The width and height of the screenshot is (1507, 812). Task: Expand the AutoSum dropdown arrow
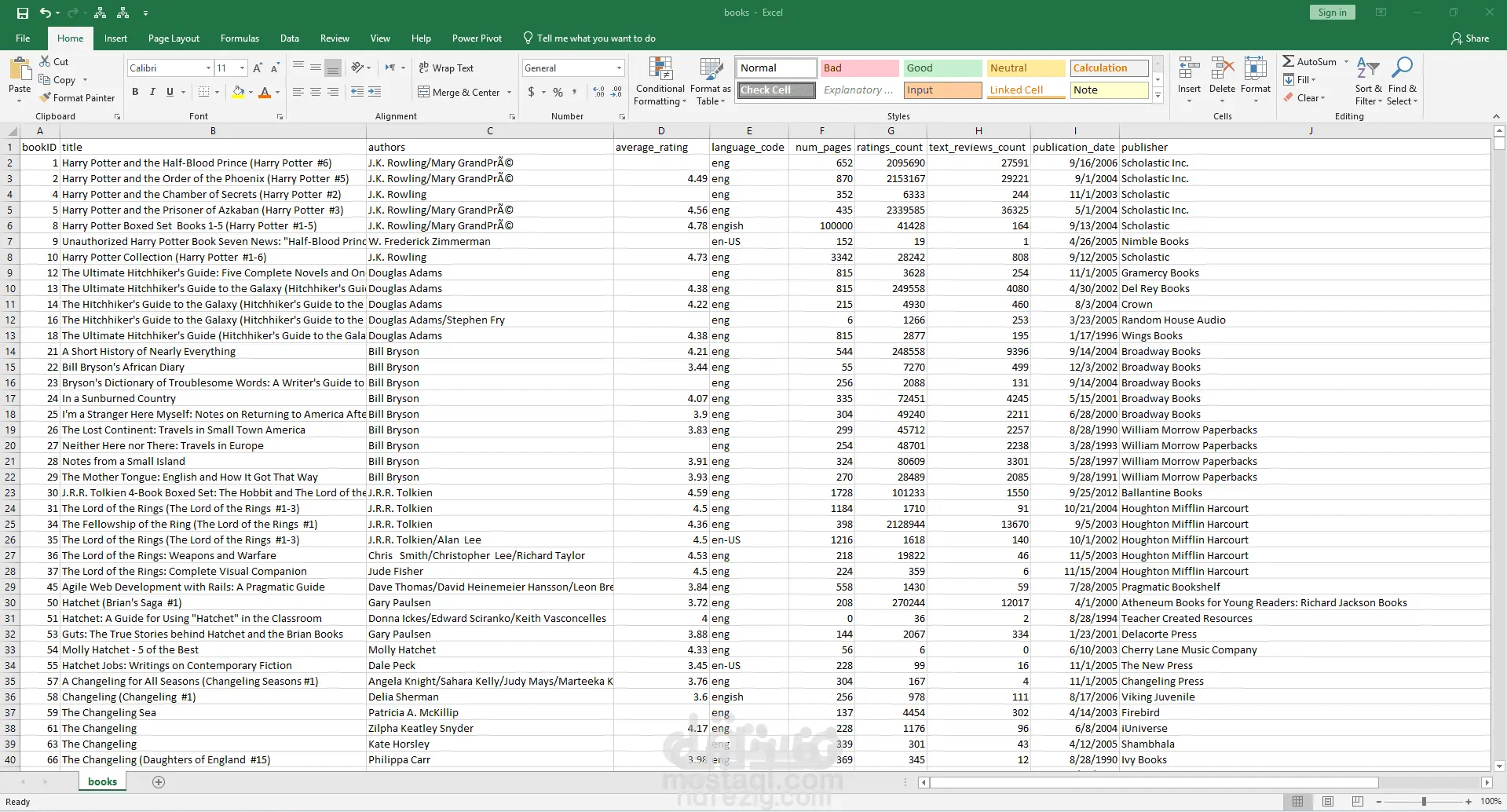(1346, 61)
